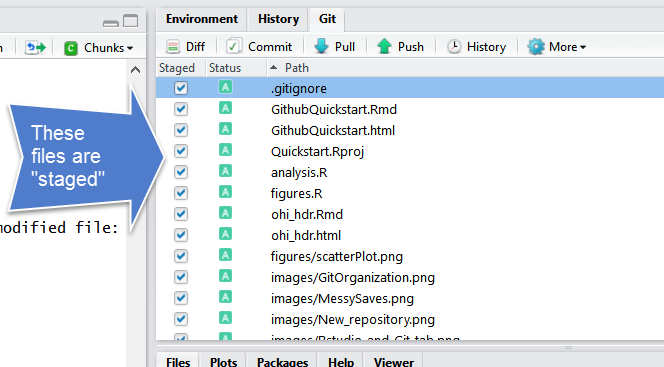Open the More dropdown arrow

[583, 47]
